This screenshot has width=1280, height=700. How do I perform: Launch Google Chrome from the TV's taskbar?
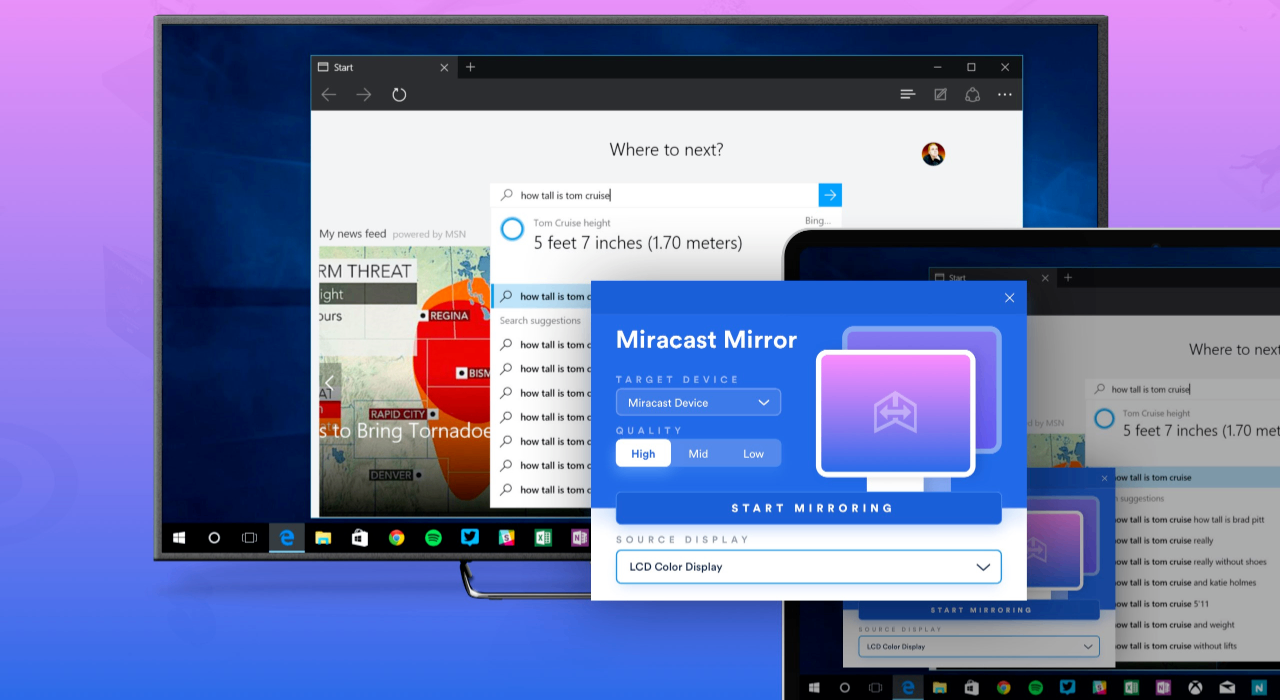pos(396,538)
